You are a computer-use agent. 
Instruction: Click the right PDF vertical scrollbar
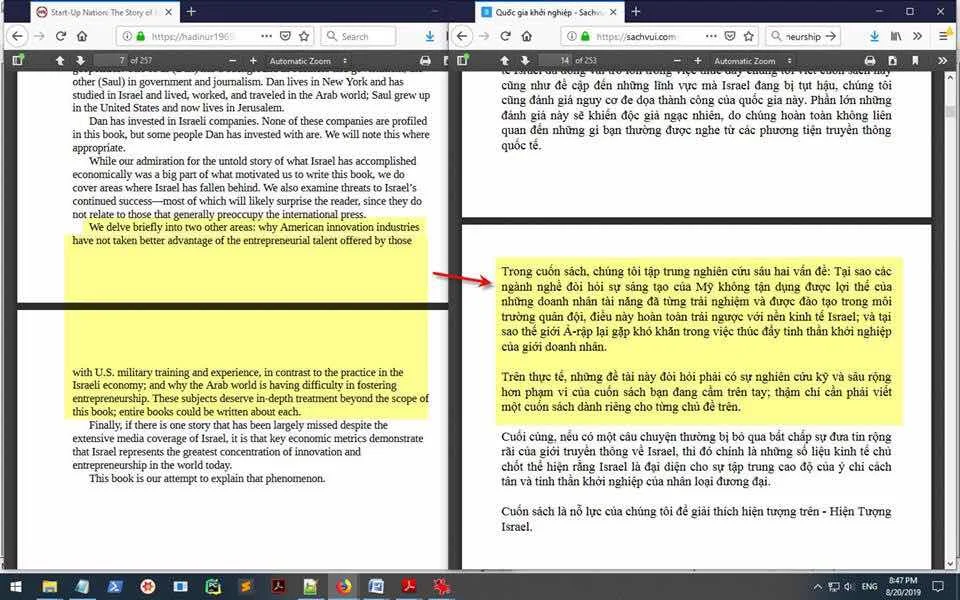tap(950, 318)
